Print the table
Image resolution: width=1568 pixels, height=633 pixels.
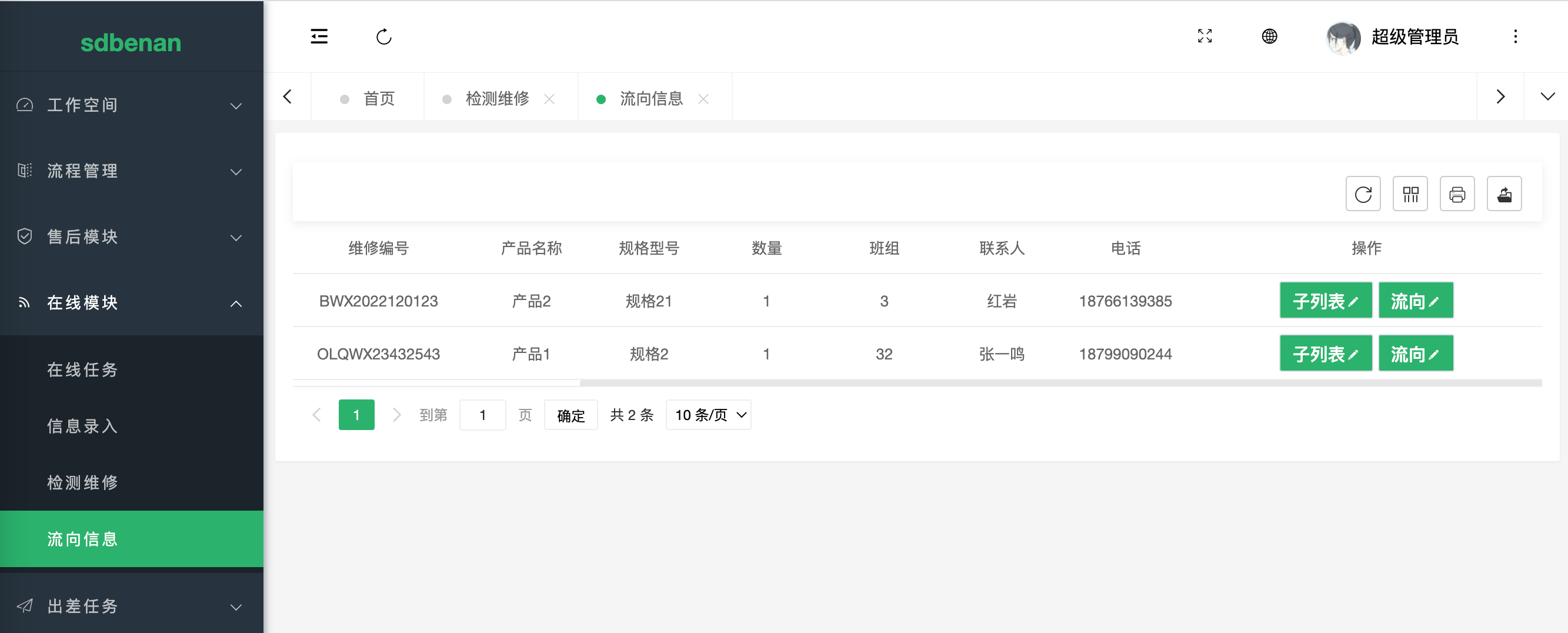pos(1457,194)
